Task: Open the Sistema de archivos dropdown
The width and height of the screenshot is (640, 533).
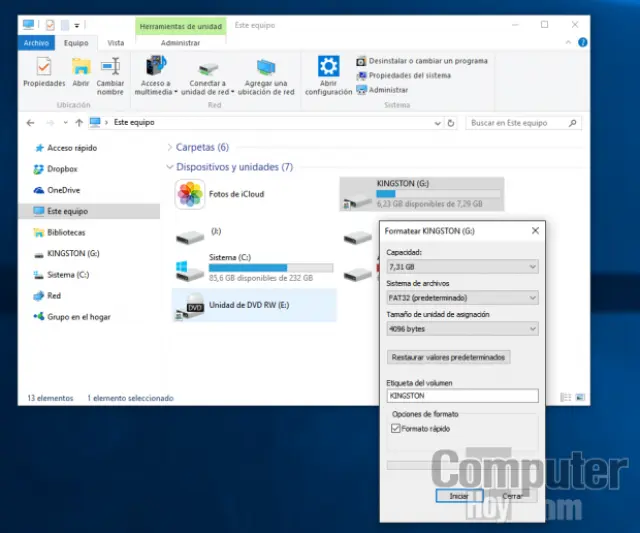Action: (x=462, y=297)
